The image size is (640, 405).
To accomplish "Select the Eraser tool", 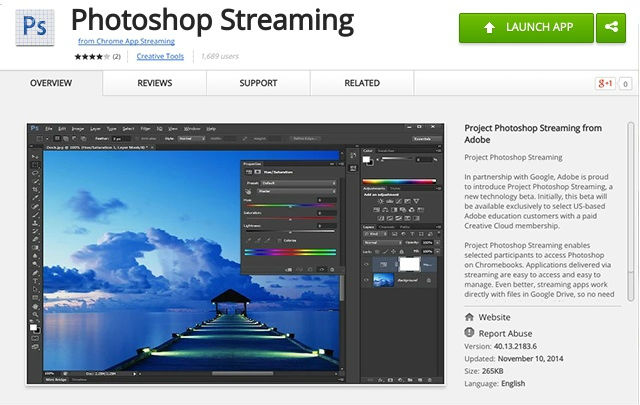I will pyautogui.click(x=36, y=239).
